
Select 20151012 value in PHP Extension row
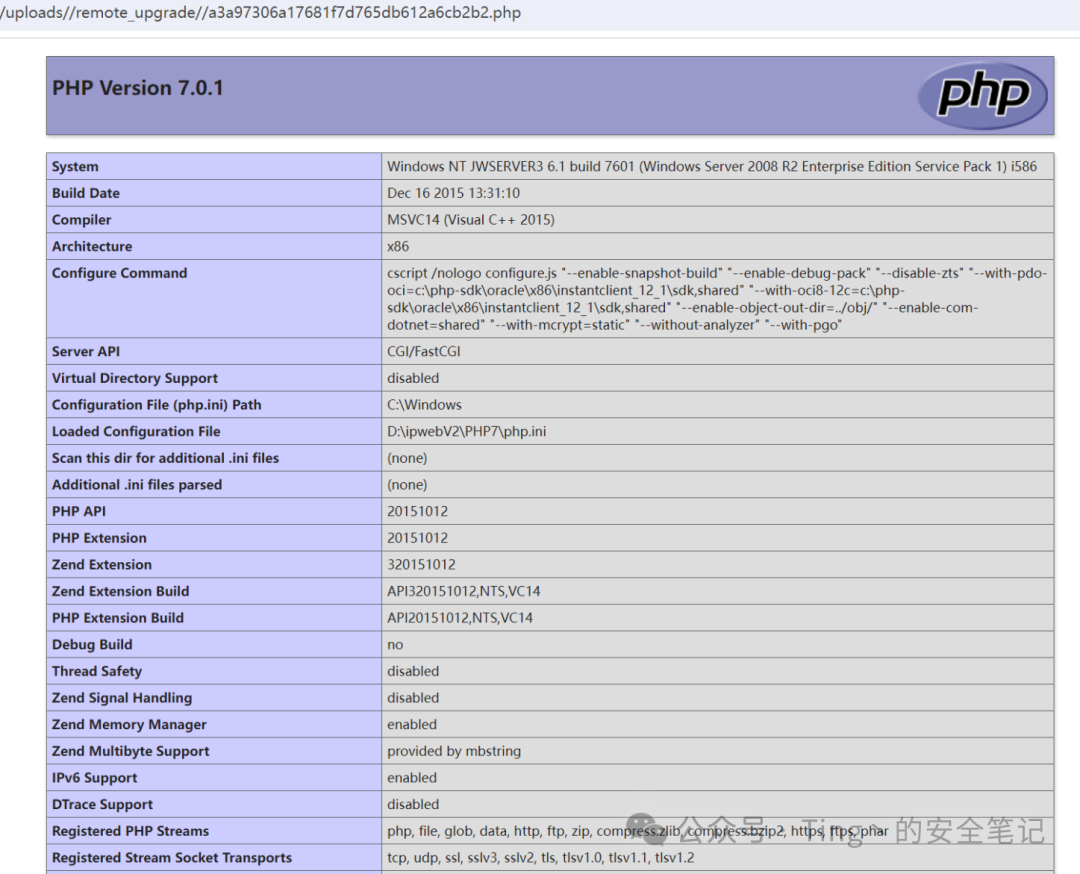point(417,538)
